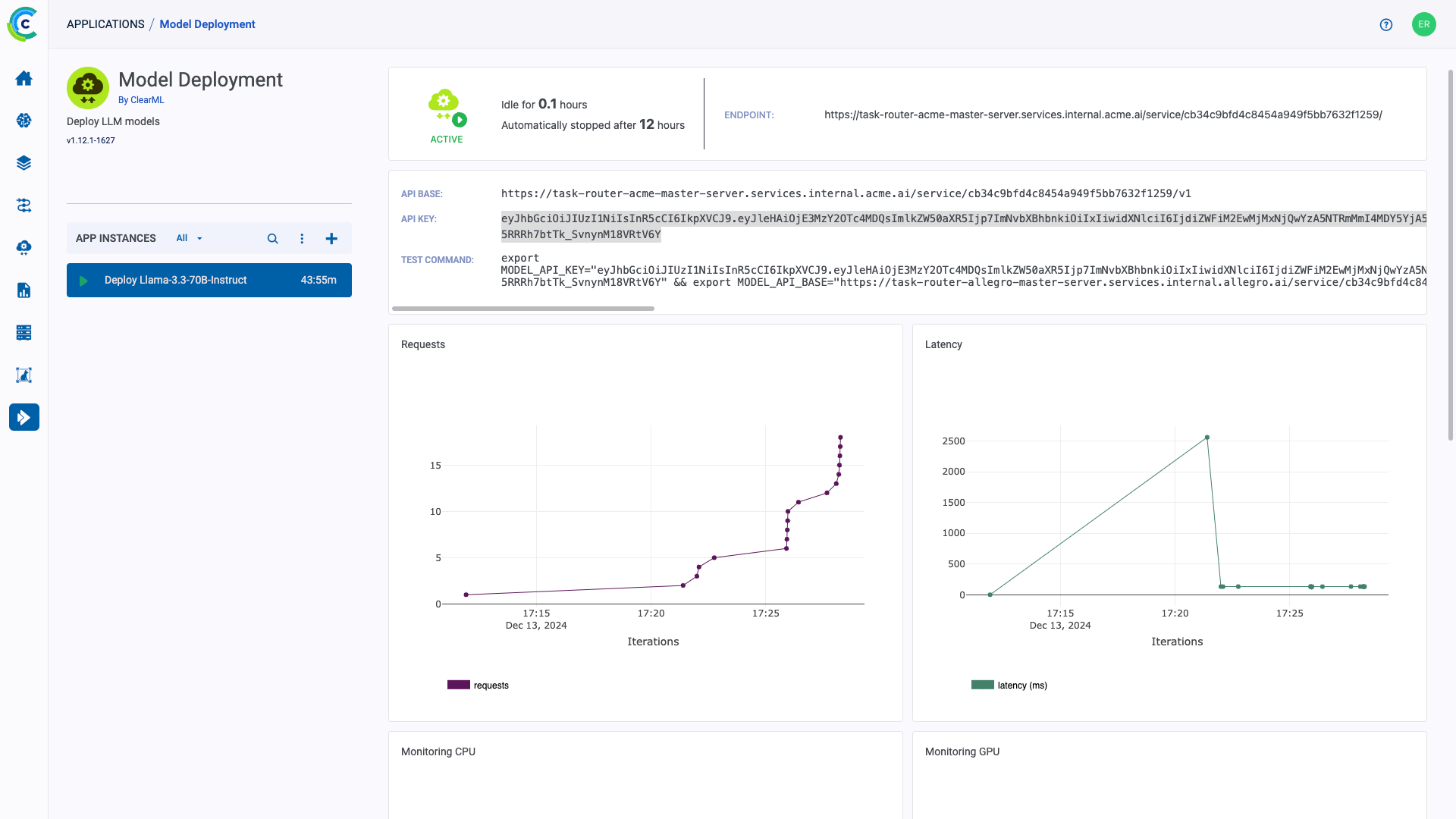Go to APPLICATIONS breadcrumb
The height and width of the screenshot is (819, 1456).
click(x=105, y=24)
